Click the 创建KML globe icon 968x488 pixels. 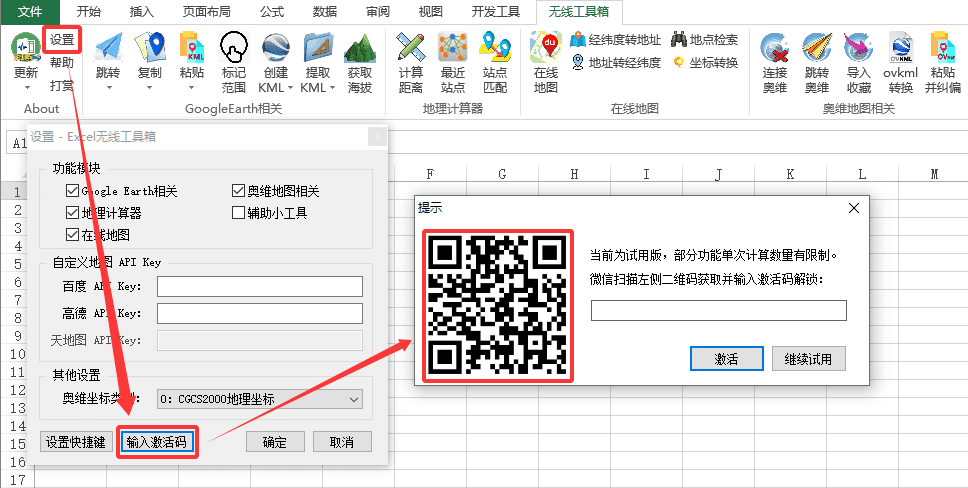(x=276, y=48)
